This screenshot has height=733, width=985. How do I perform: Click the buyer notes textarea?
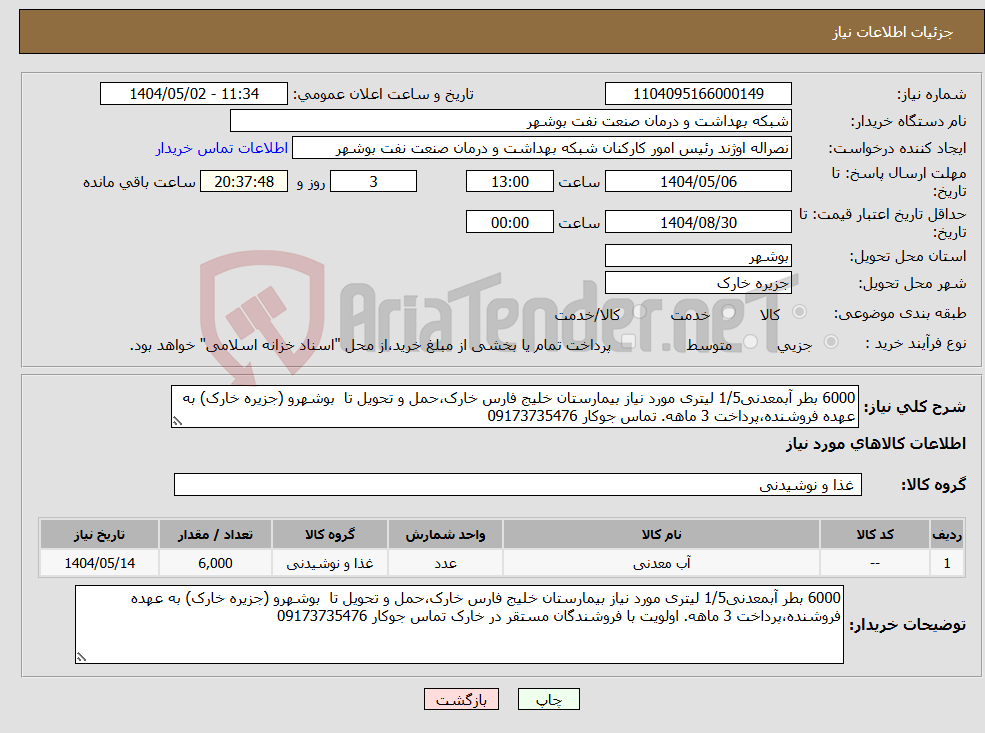459,624
